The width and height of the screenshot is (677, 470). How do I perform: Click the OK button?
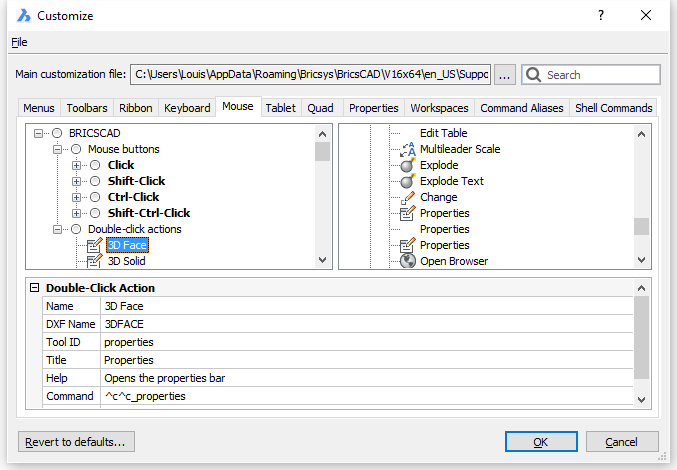(541, 442)
